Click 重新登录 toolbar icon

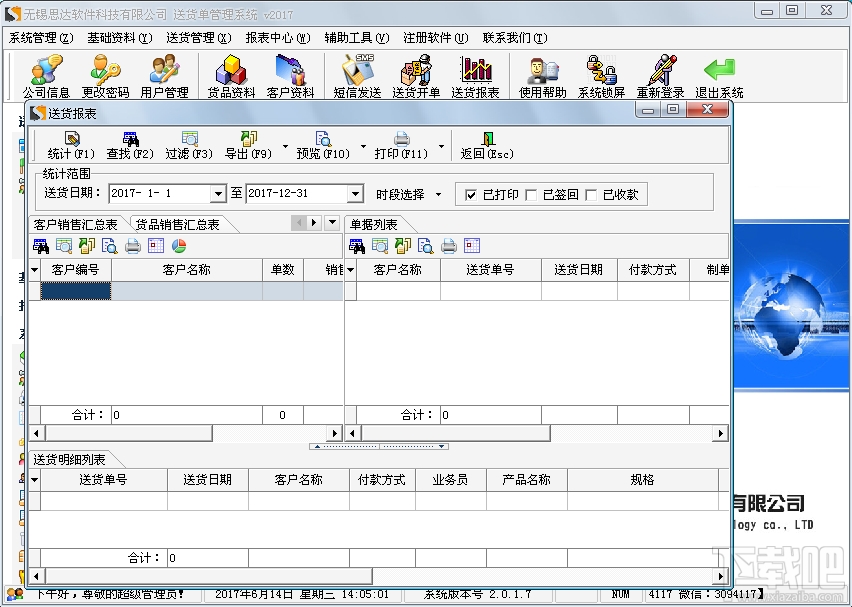pos(660,77)
